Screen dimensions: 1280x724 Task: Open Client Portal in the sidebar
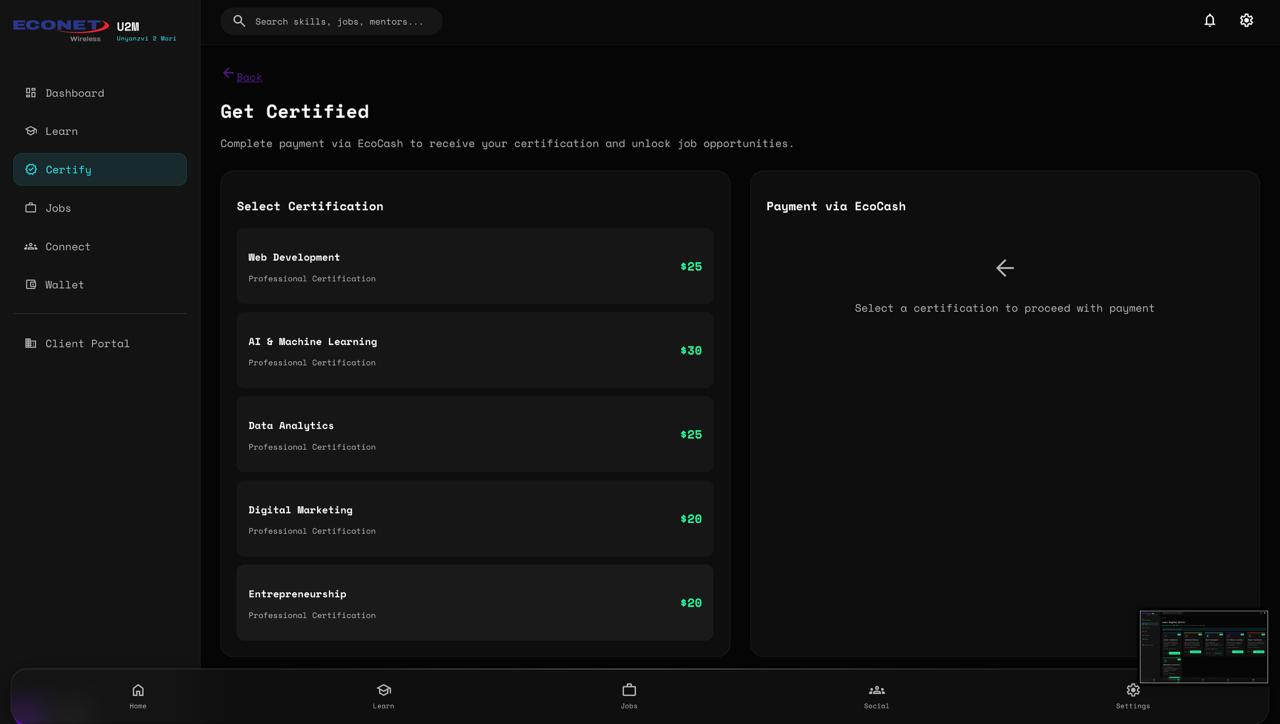[x=100, y=343]
